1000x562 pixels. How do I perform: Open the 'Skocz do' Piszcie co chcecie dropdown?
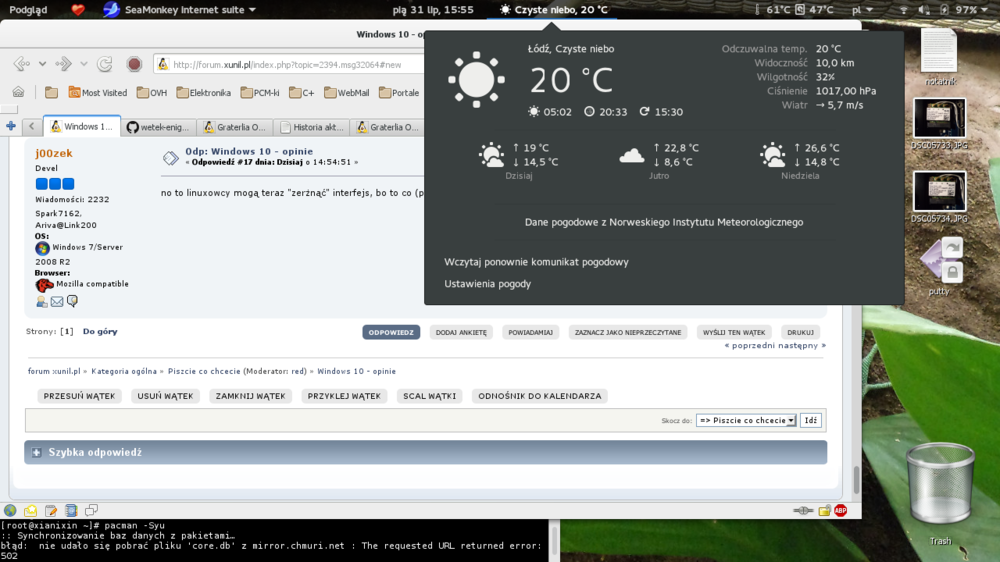746,420
